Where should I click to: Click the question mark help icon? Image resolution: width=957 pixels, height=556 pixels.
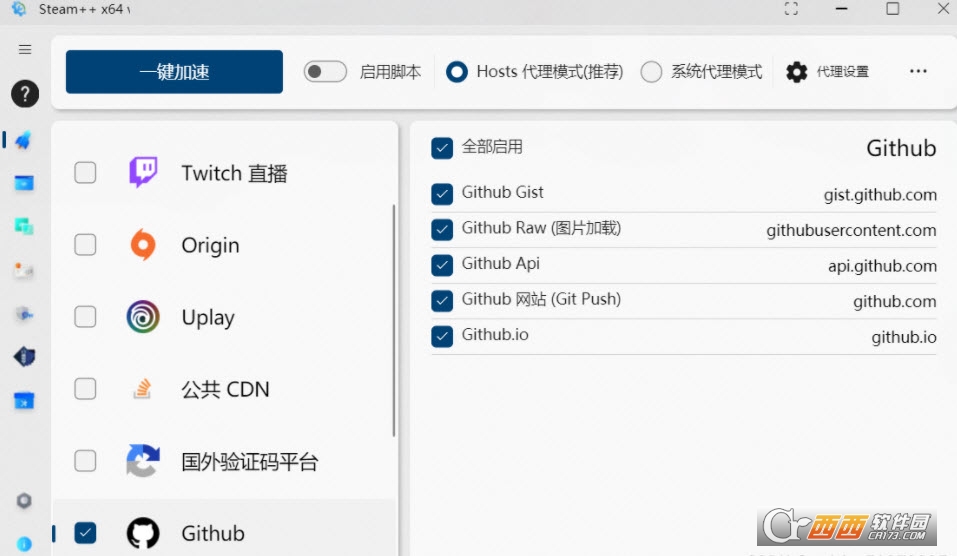point(25,94)
